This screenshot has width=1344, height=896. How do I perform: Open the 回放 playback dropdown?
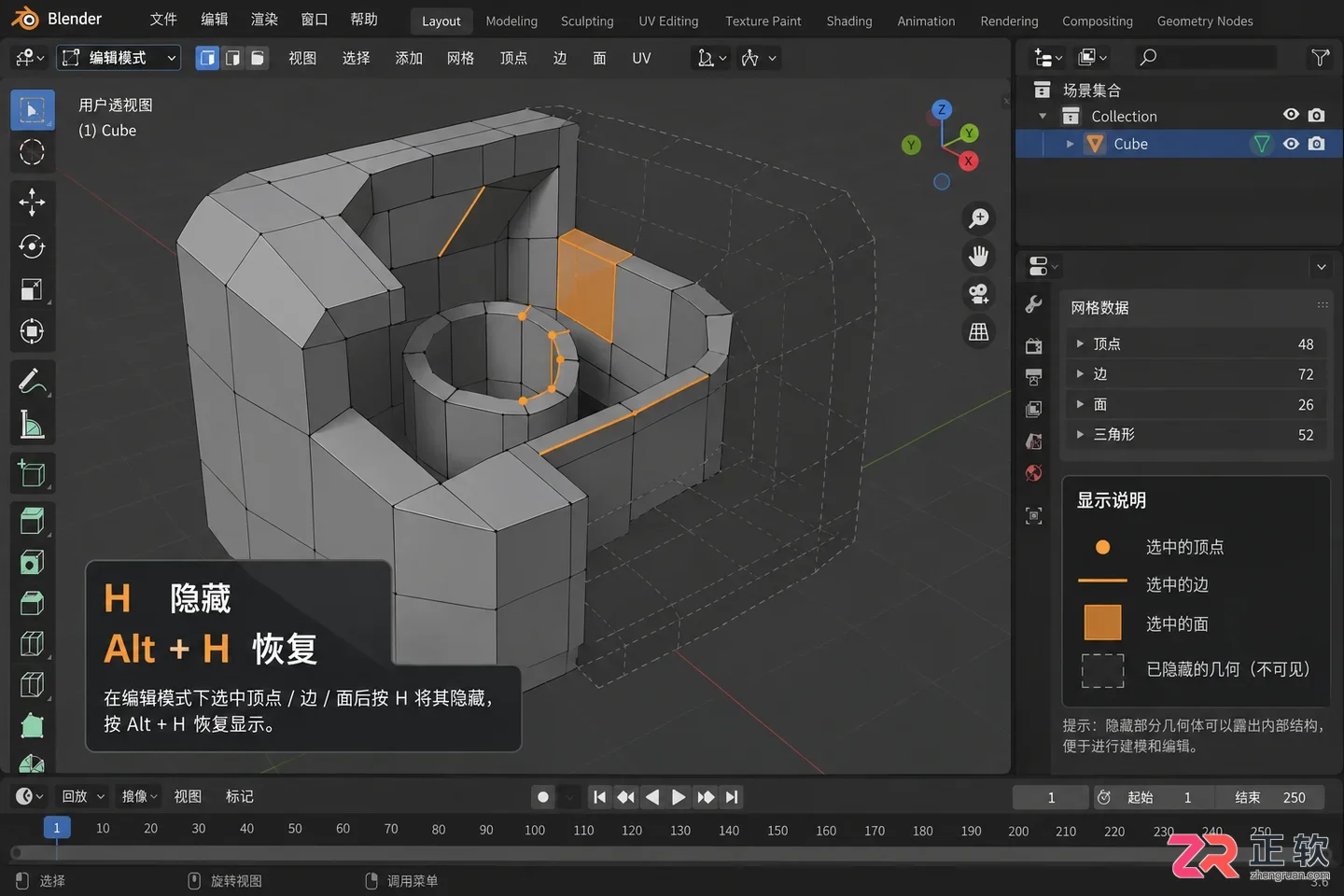[83, 796]
